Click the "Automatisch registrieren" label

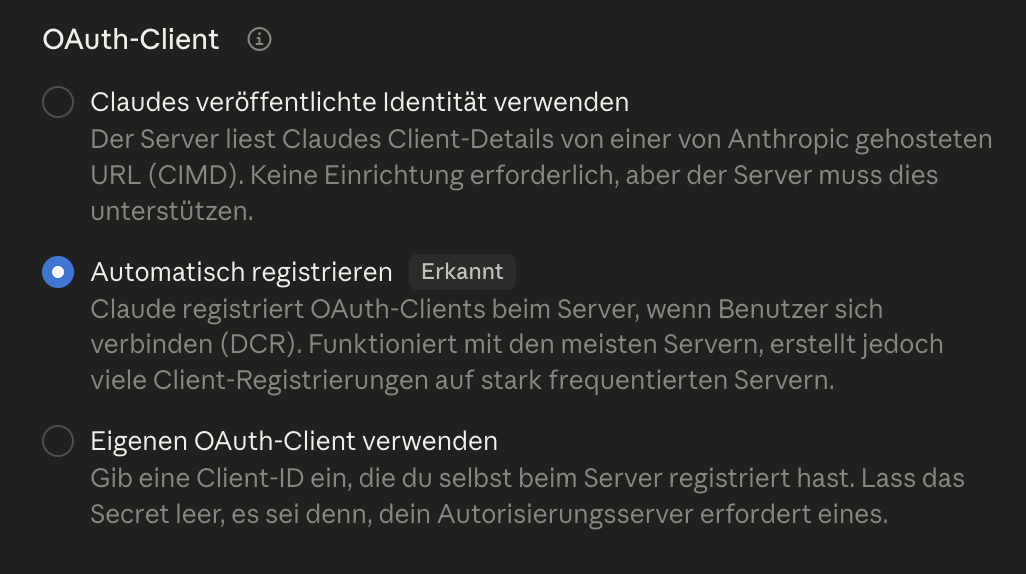[x=241, y=272]
